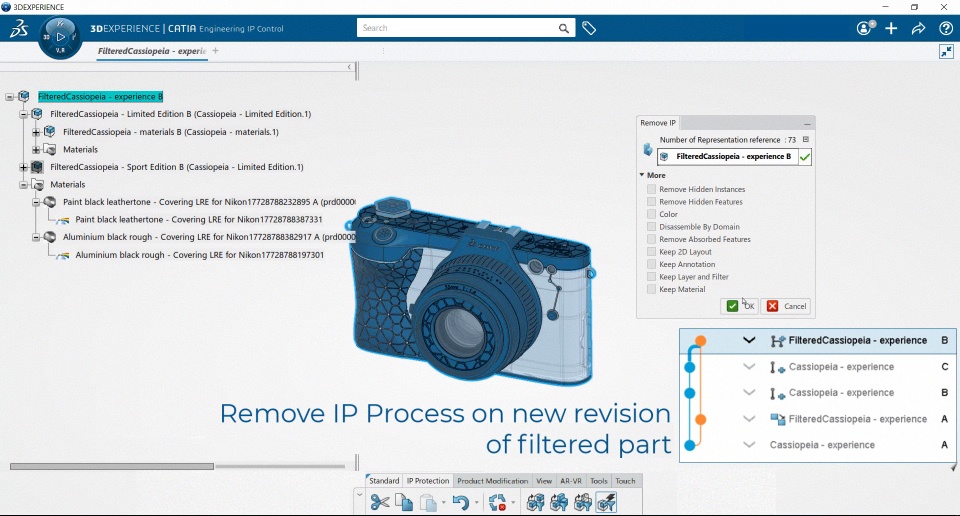
Task: Click the Materials folder icon under Limited Edition
Action: (x=50, y=149)
